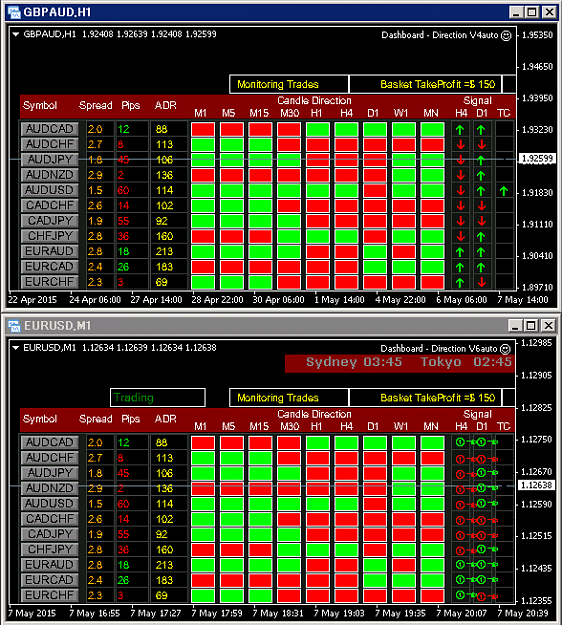Click the CHFJPY symbol button in EURUSD window

point(49,549)
